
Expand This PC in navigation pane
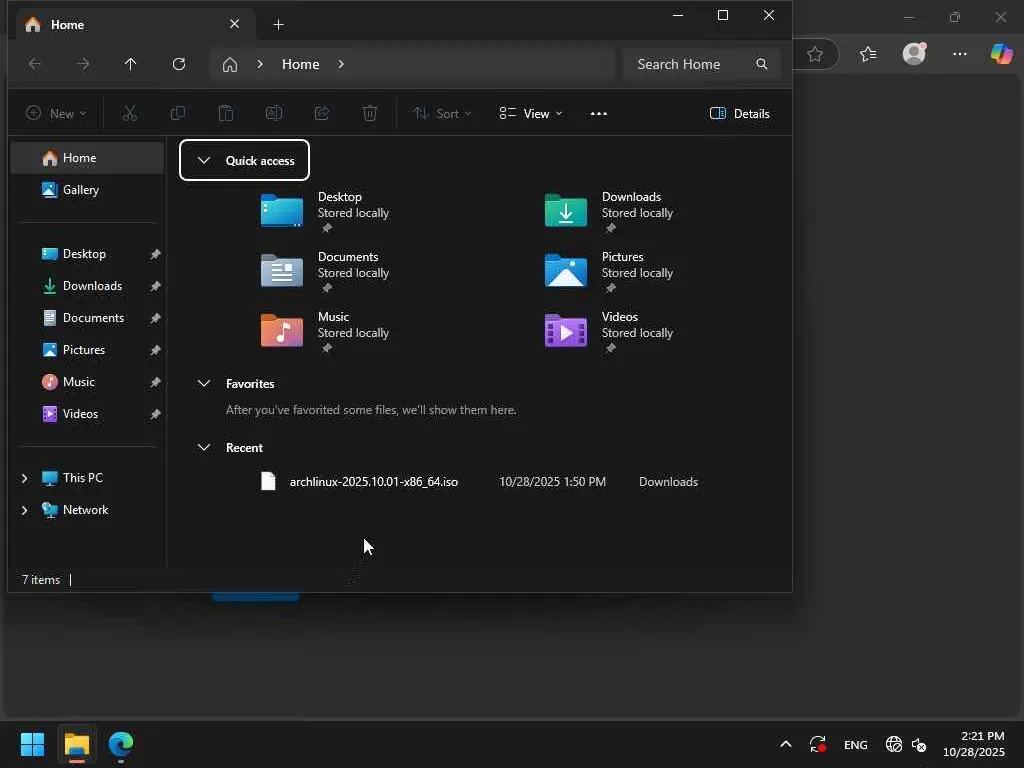25,478
